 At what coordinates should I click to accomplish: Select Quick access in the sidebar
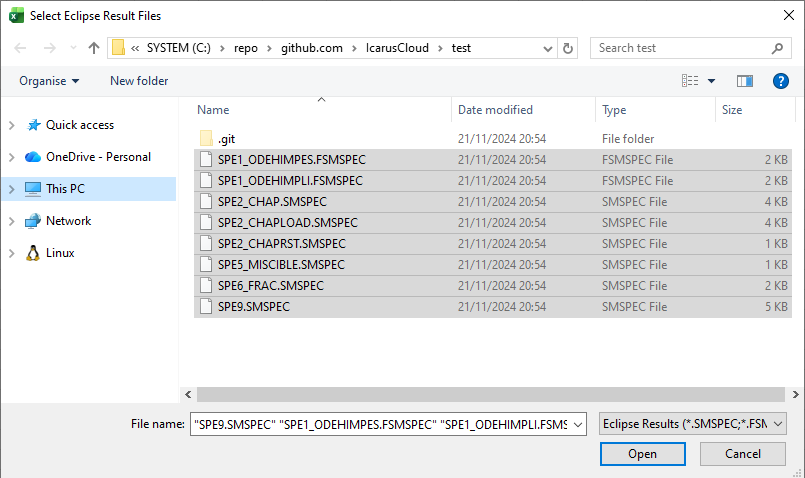point(80,125)
